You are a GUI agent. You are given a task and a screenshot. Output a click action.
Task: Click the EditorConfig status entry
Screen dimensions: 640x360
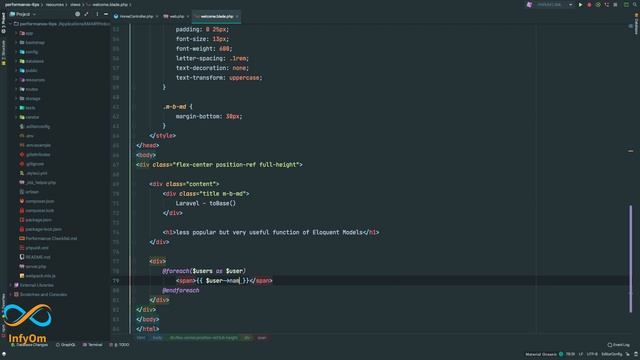coord(612,354)
